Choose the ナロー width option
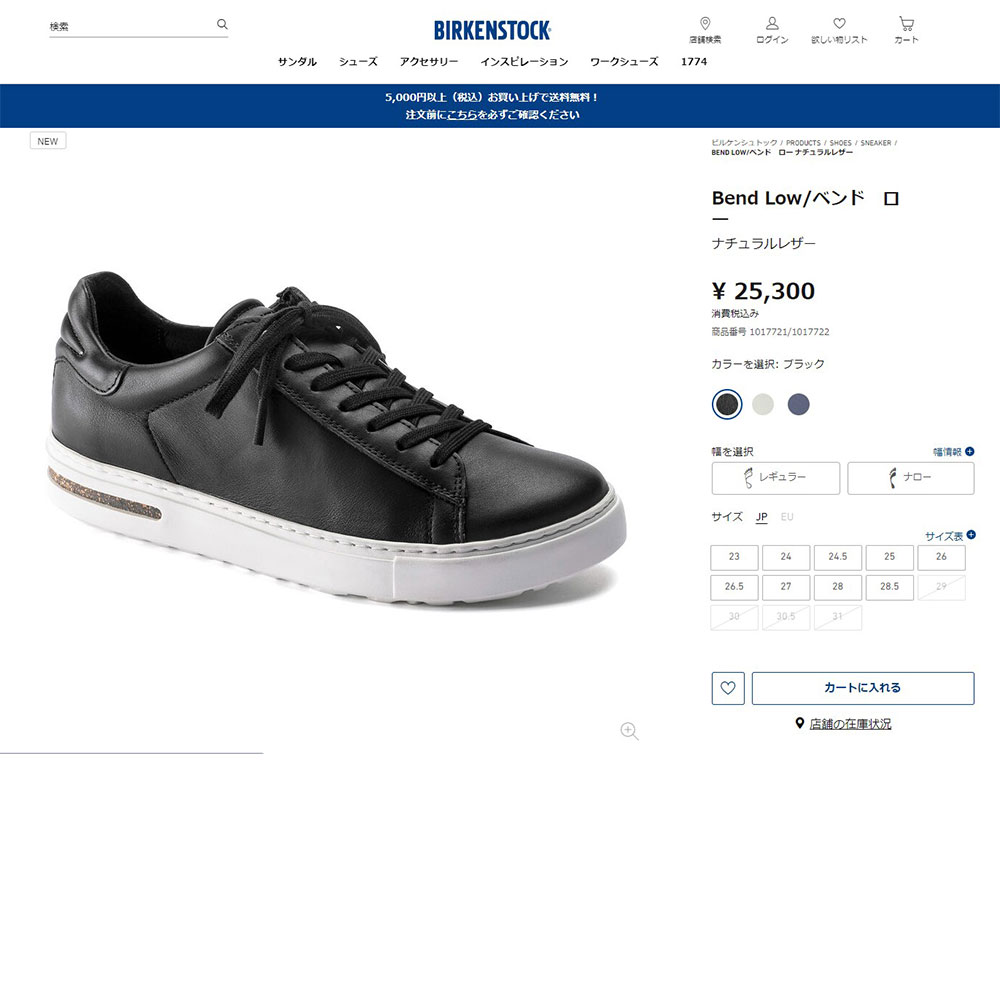1000x1000 pixels. [x=911, y=478]
